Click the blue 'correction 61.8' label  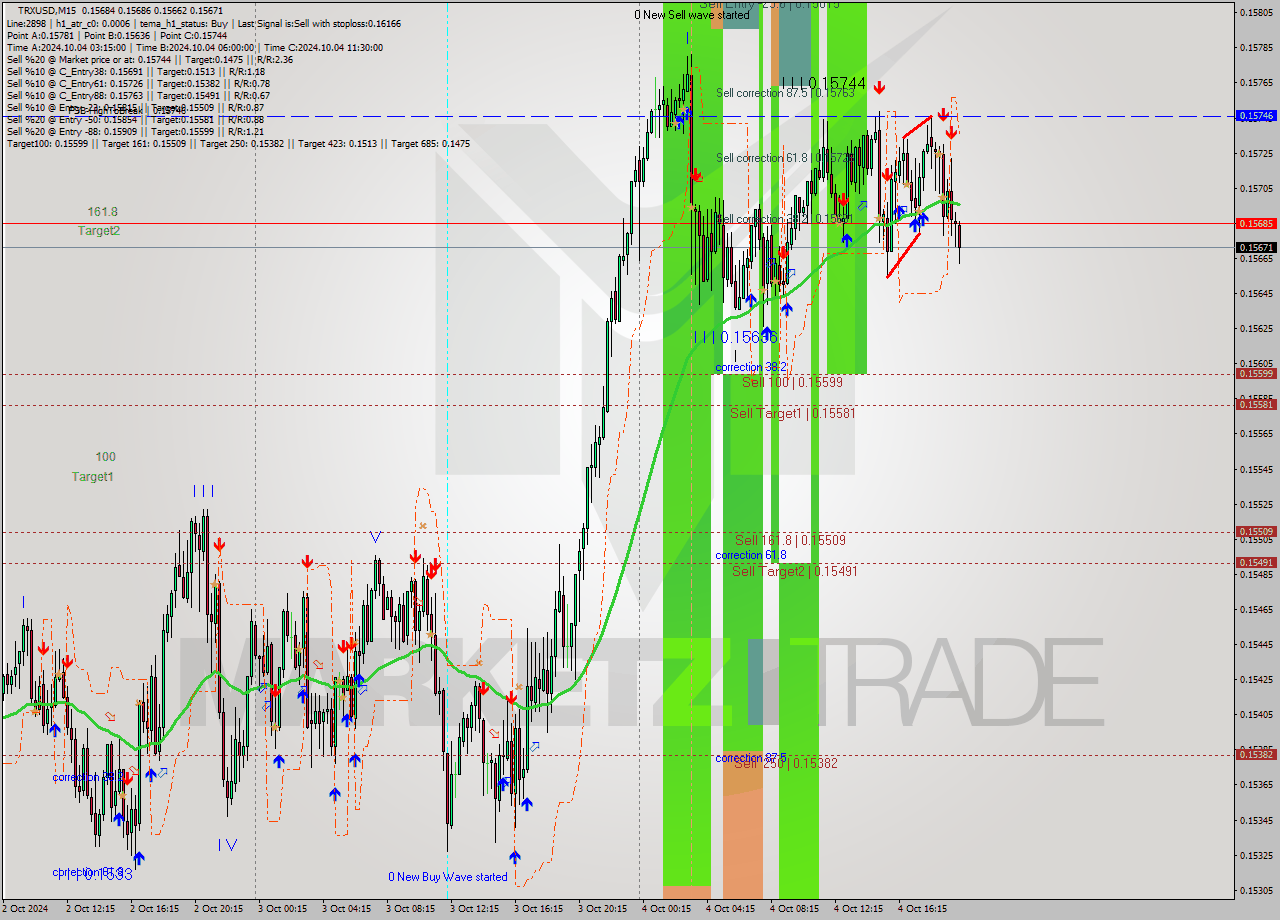pyautogui.click(x=751, y=555)
